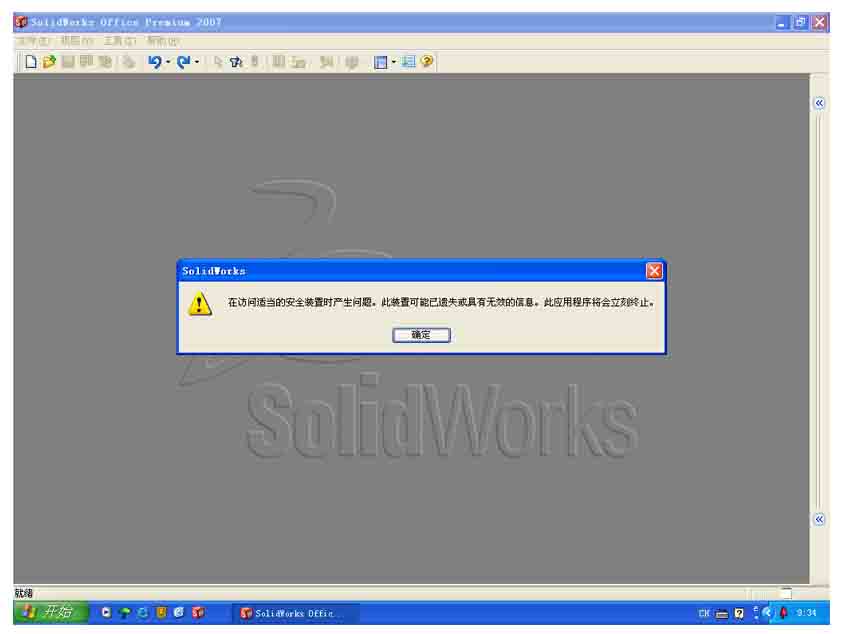The height and width of the screenshot is (634, 845).
Task: Click the first quick launch icon beside Start
Action: point(106,612)
